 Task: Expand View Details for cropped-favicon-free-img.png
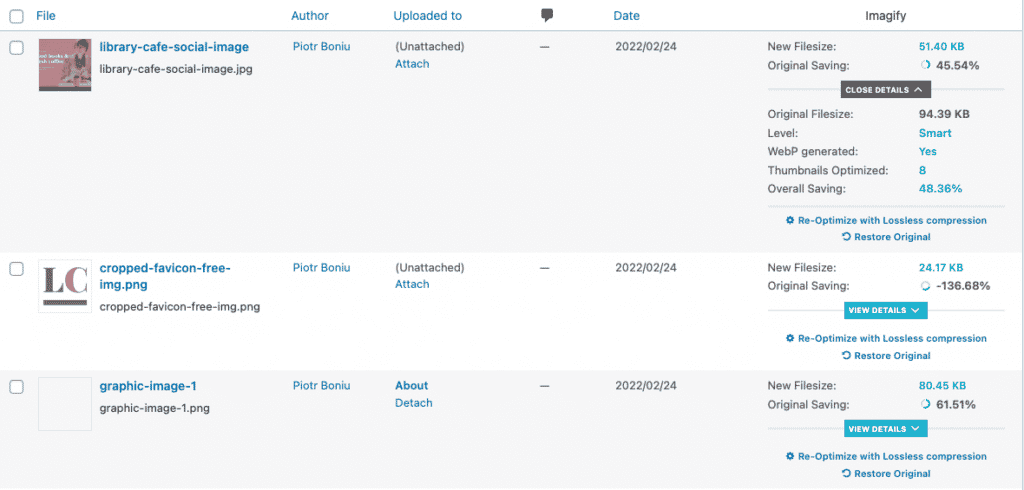tap(885, 311)
